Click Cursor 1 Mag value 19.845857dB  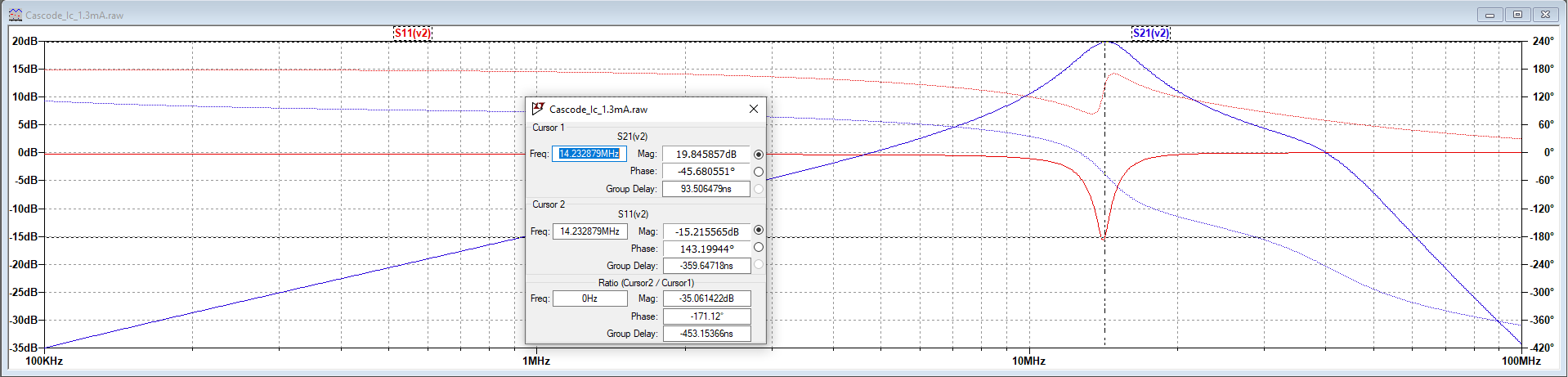[x=706, y=154]
